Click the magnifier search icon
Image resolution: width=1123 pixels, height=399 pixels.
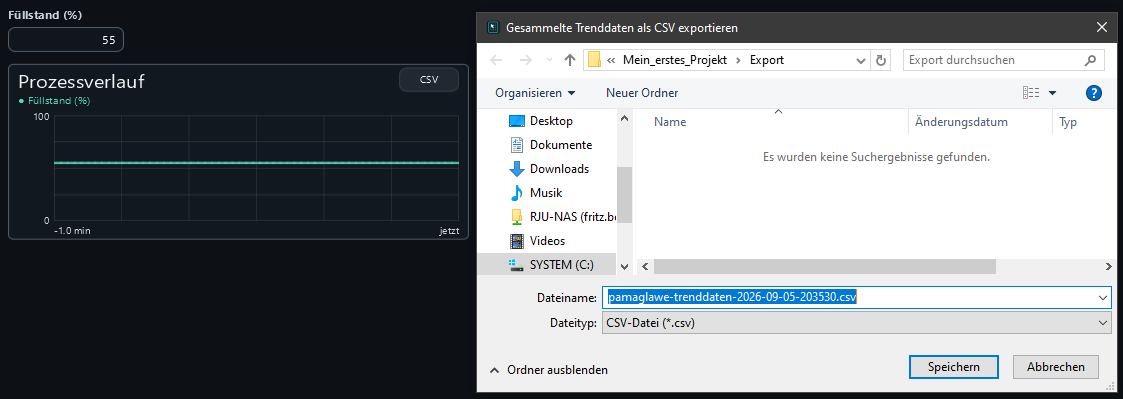coord(1091,60)
